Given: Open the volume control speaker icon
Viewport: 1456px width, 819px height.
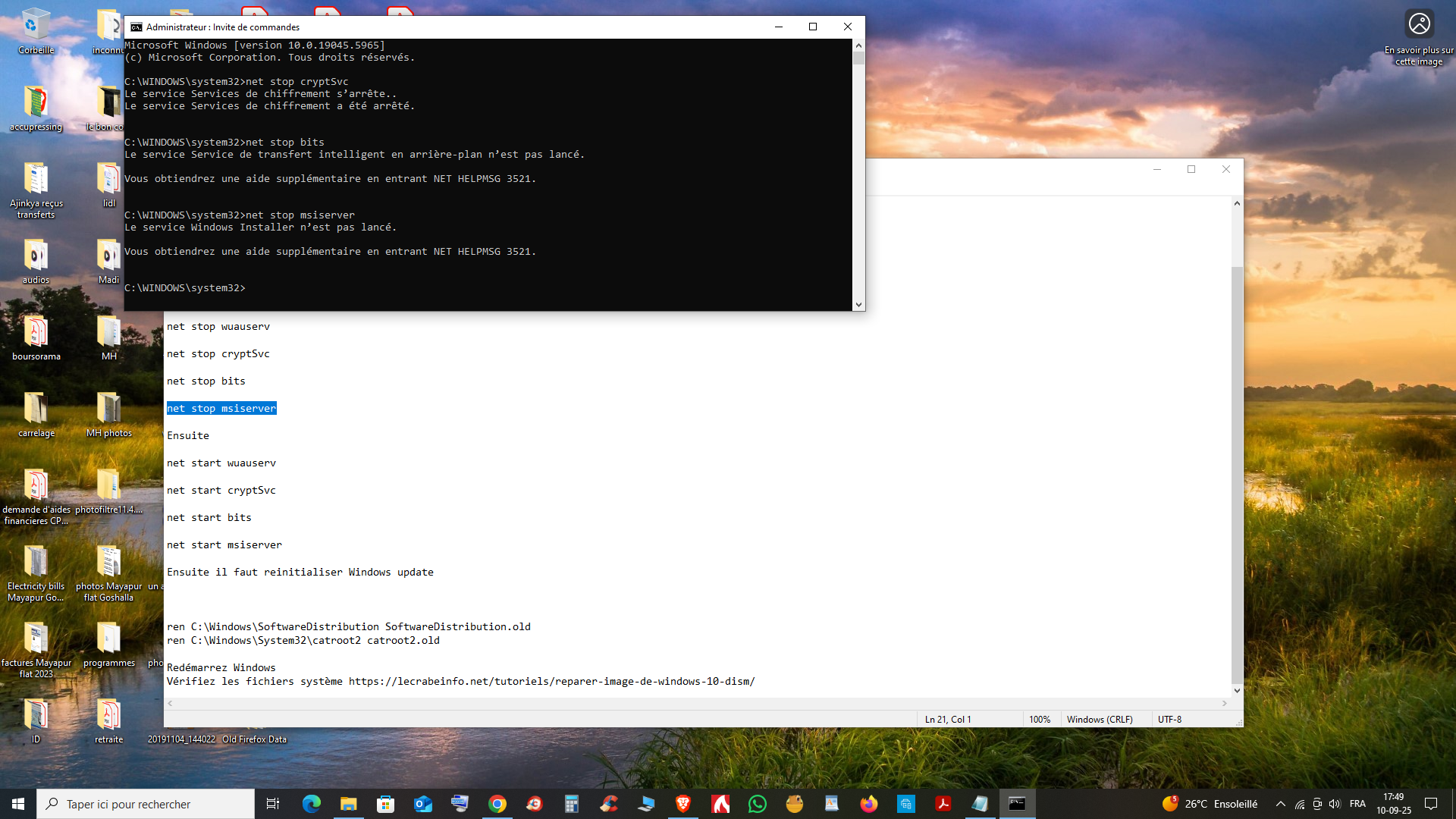Looking at the screenshot, I should [1335, 804].
